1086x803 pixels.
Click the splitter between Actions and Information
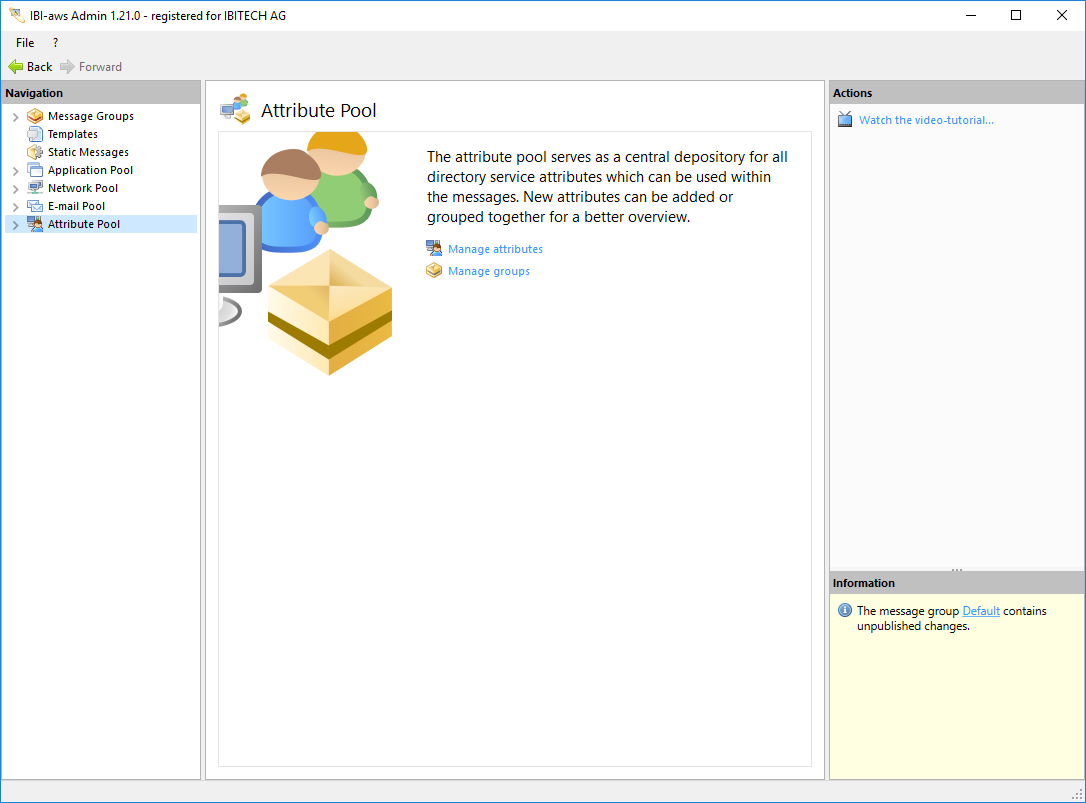[x=957, y=570]
